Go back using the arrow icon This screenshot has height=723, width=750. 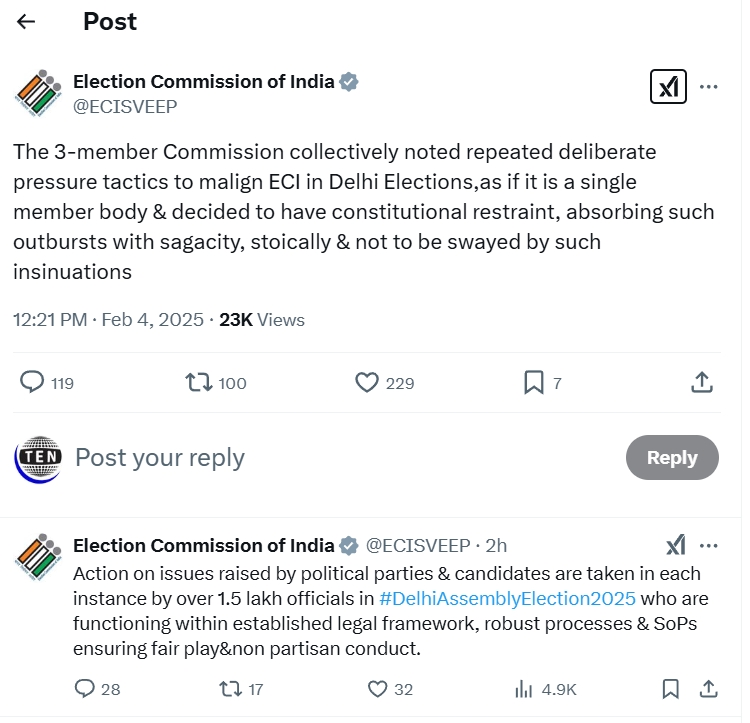click(x=26, y=21)
